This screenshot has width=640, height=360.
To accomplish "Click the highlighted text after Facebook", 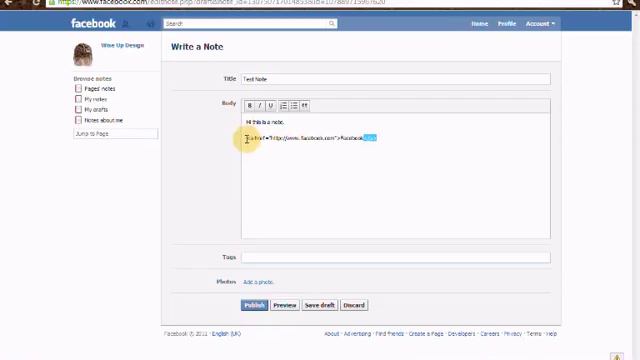I will pos(370,138).
